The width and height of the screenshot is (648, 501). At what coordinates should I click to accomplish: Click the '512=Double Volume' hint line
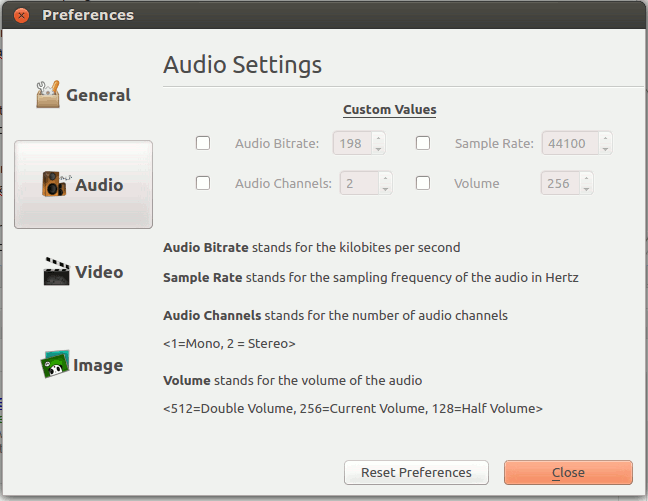coord(353,408)
